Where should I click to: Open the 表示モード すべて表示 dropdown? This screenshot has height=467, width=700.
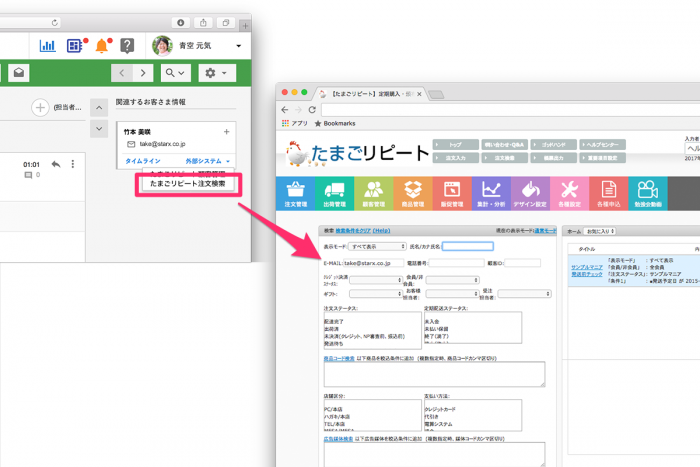tap(377, 246)
